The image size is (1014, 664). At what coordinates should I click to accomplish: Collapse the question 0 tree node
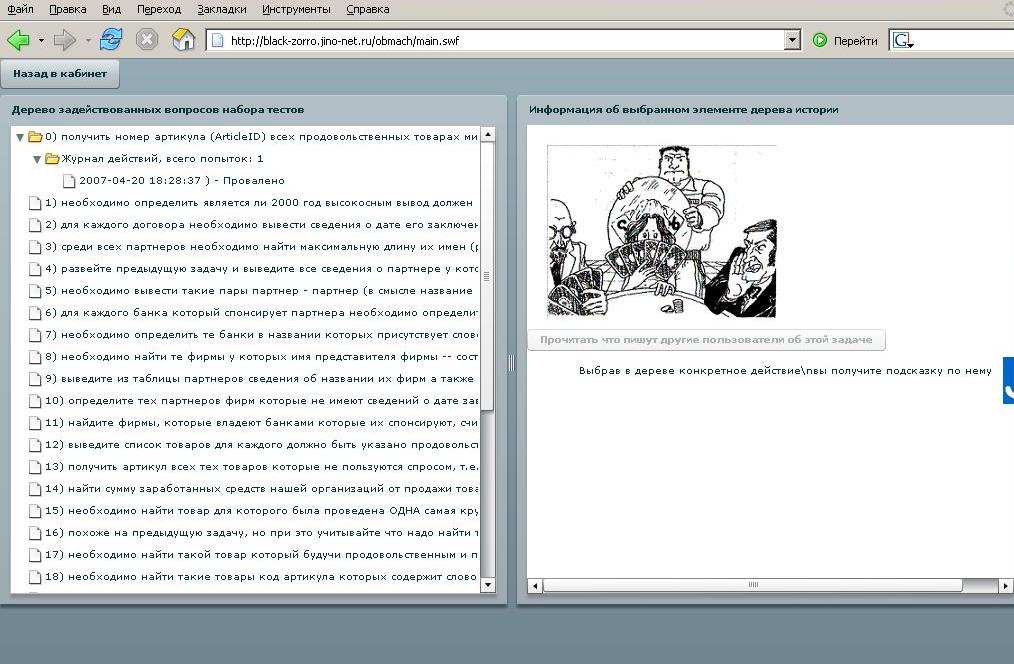[20, 137]
